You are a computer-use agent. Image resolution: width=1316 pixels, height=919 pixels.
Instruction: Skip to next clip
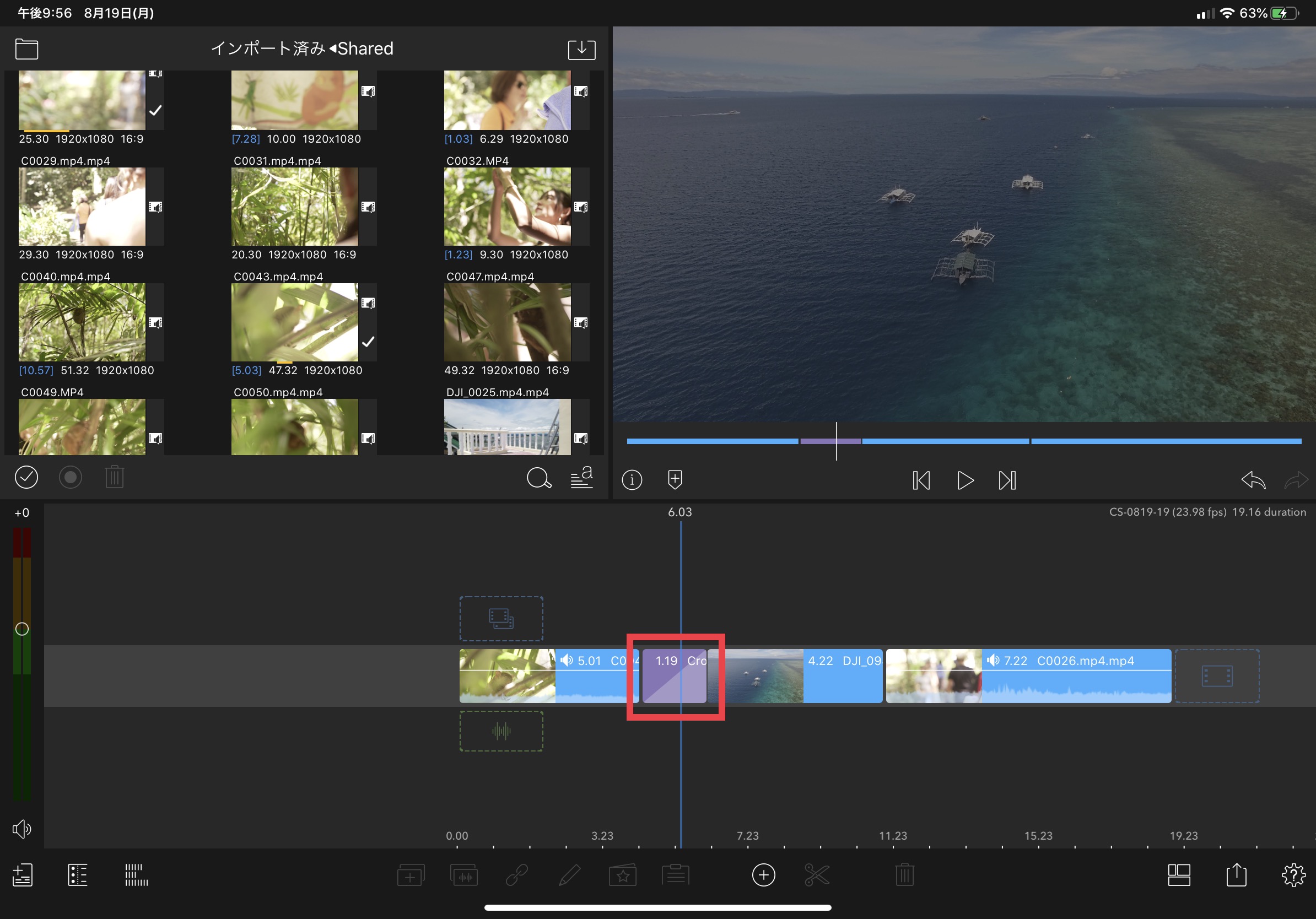(x=1007, y=480)
